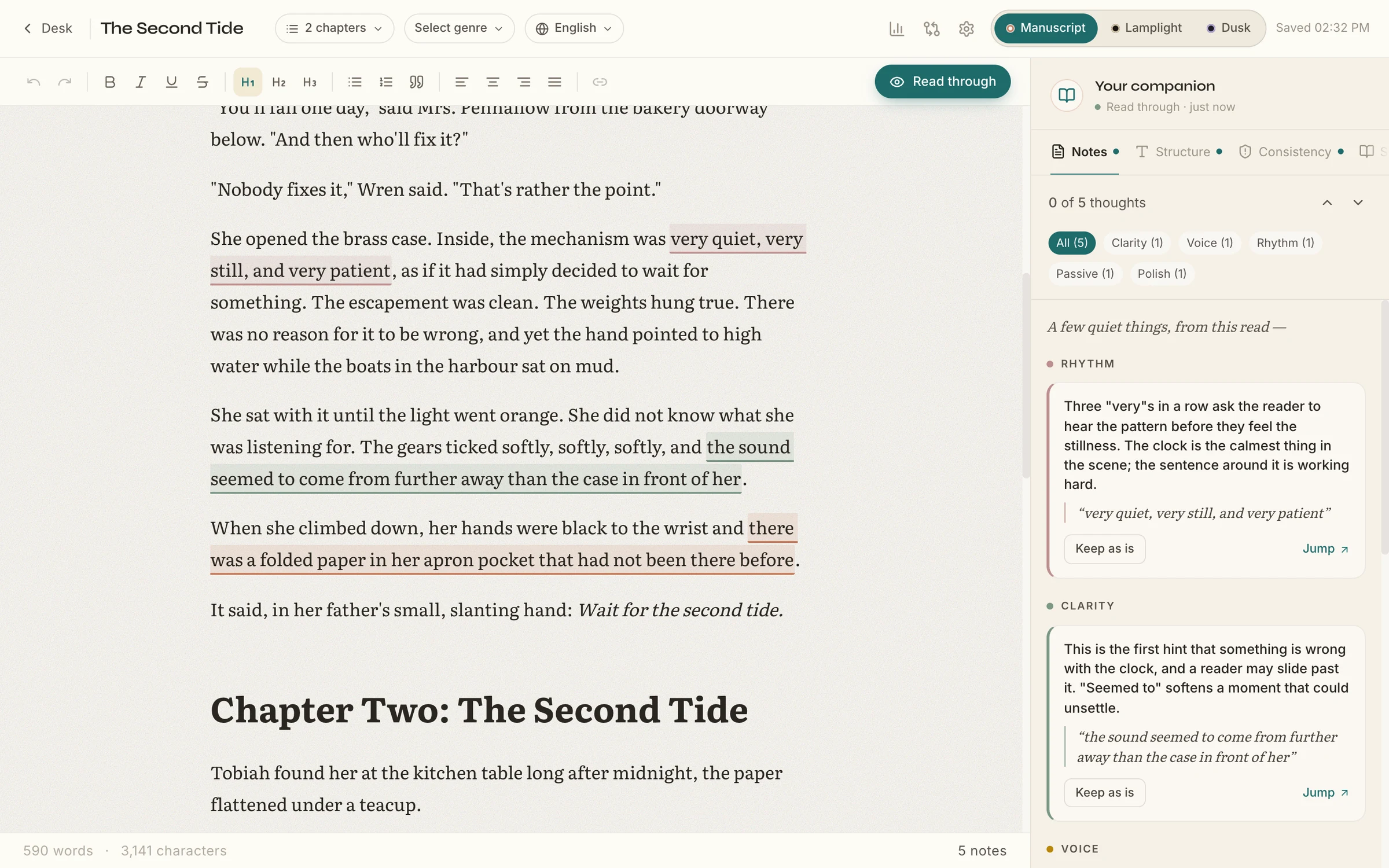This screenshot has height=868, width=1389.
Task: Go back to Desk
Action: point(48,28)
